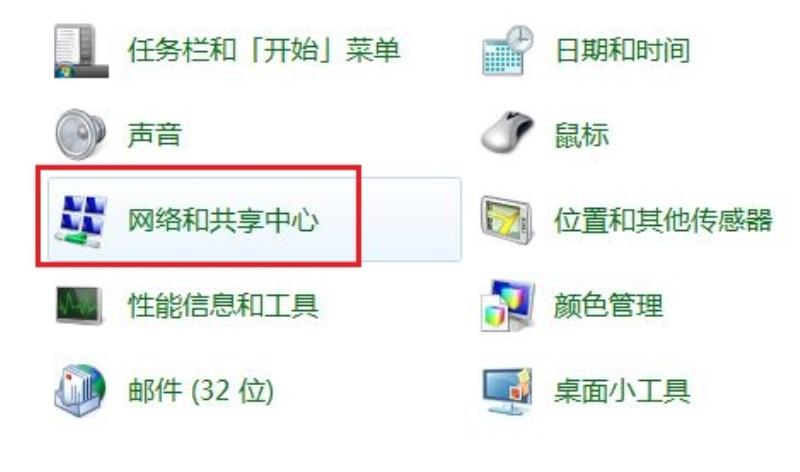
Task: Click the Network and Sharing Center icon
Action: [82, 220]
